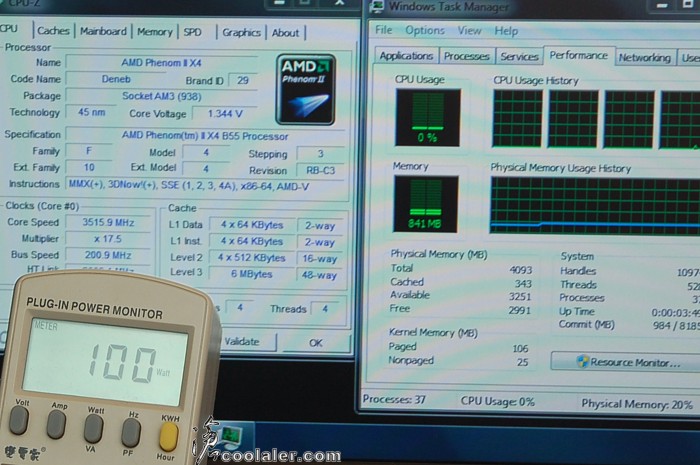
Task: Click CPU Usage: 0% in the status bar
Action: click(497, 401)
